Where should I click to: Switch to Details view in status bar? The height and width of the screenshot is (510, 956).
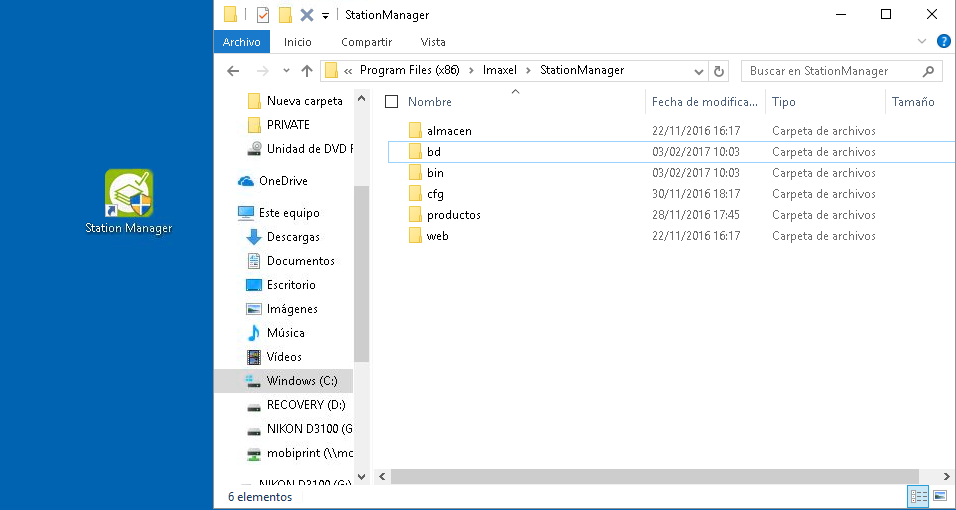click(918, 496)
